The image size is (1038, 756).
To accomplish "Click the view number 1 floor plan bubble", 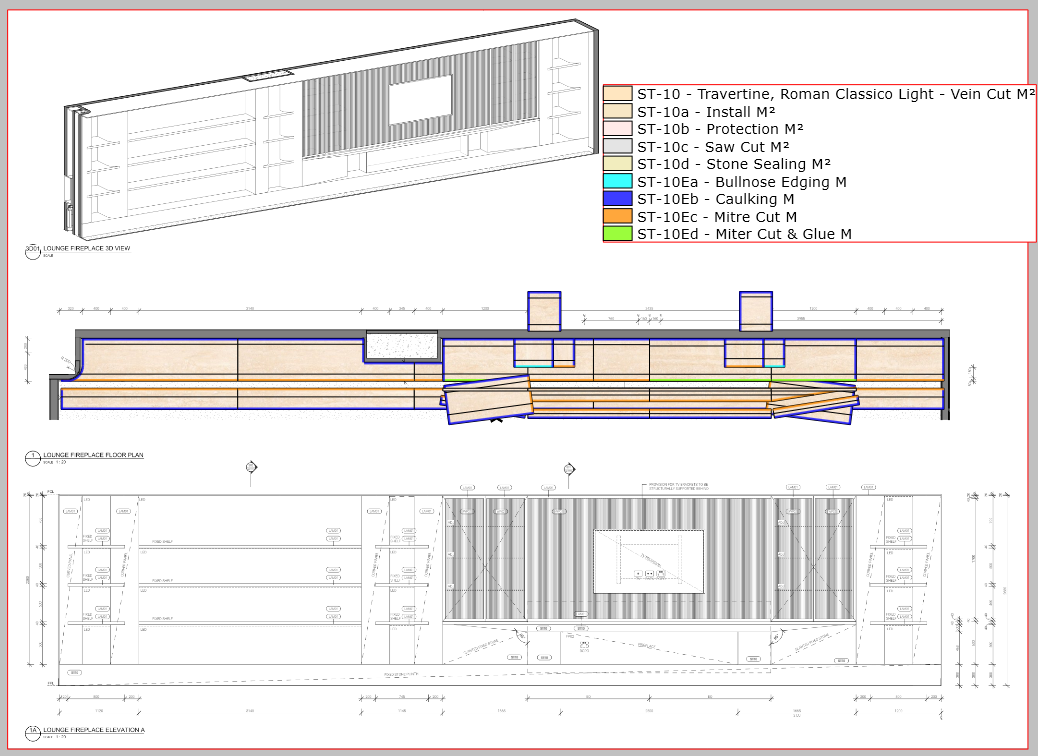I will (32, 457).
